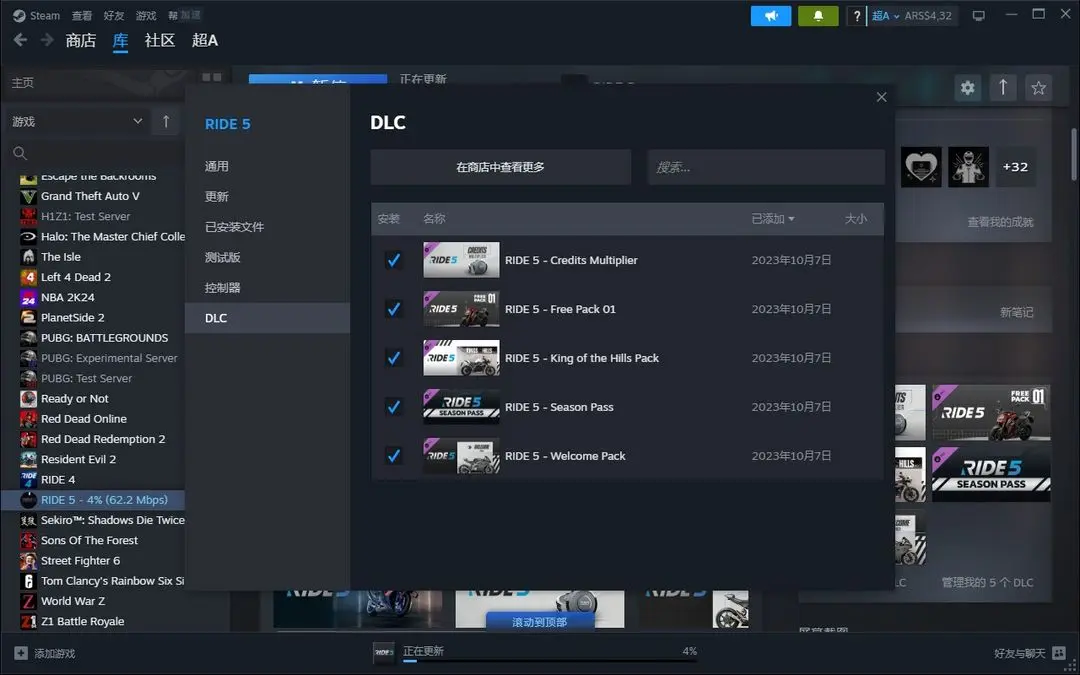Launch Big Picture mode via monitor icon
Screen dimensions: 1080x675
(978, 16)
